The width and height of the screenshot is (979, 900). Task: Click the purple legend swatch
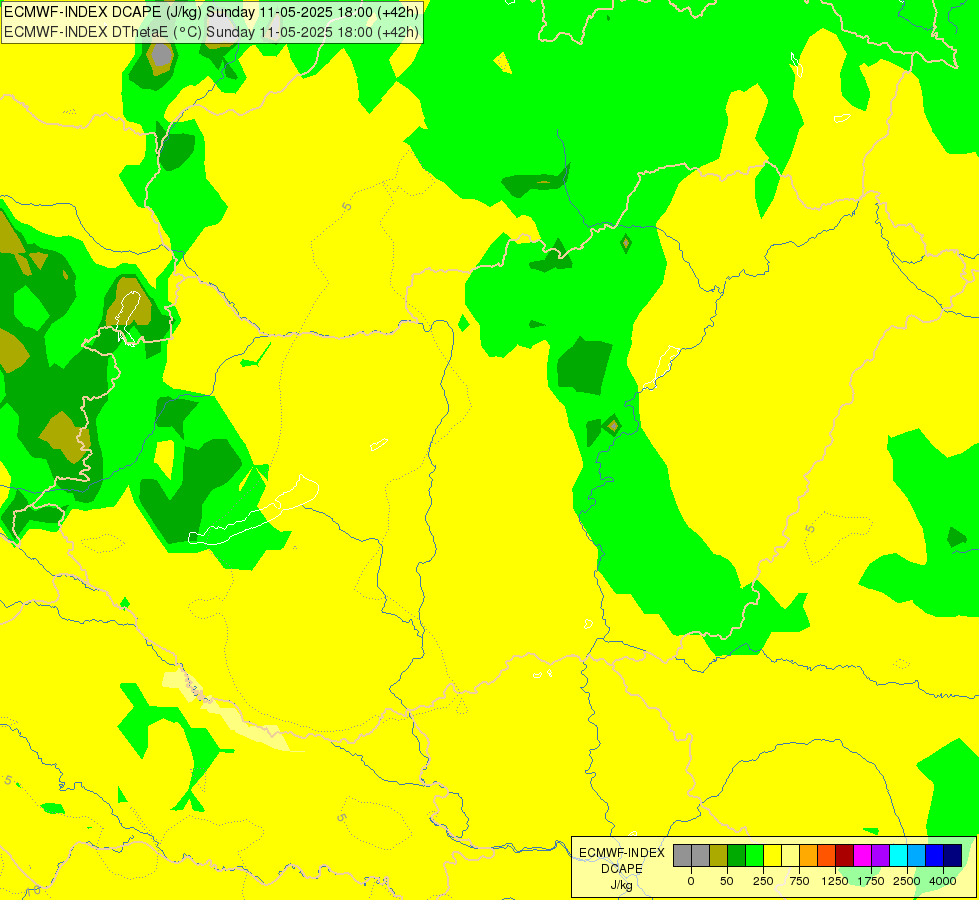[x=880, y=855]
